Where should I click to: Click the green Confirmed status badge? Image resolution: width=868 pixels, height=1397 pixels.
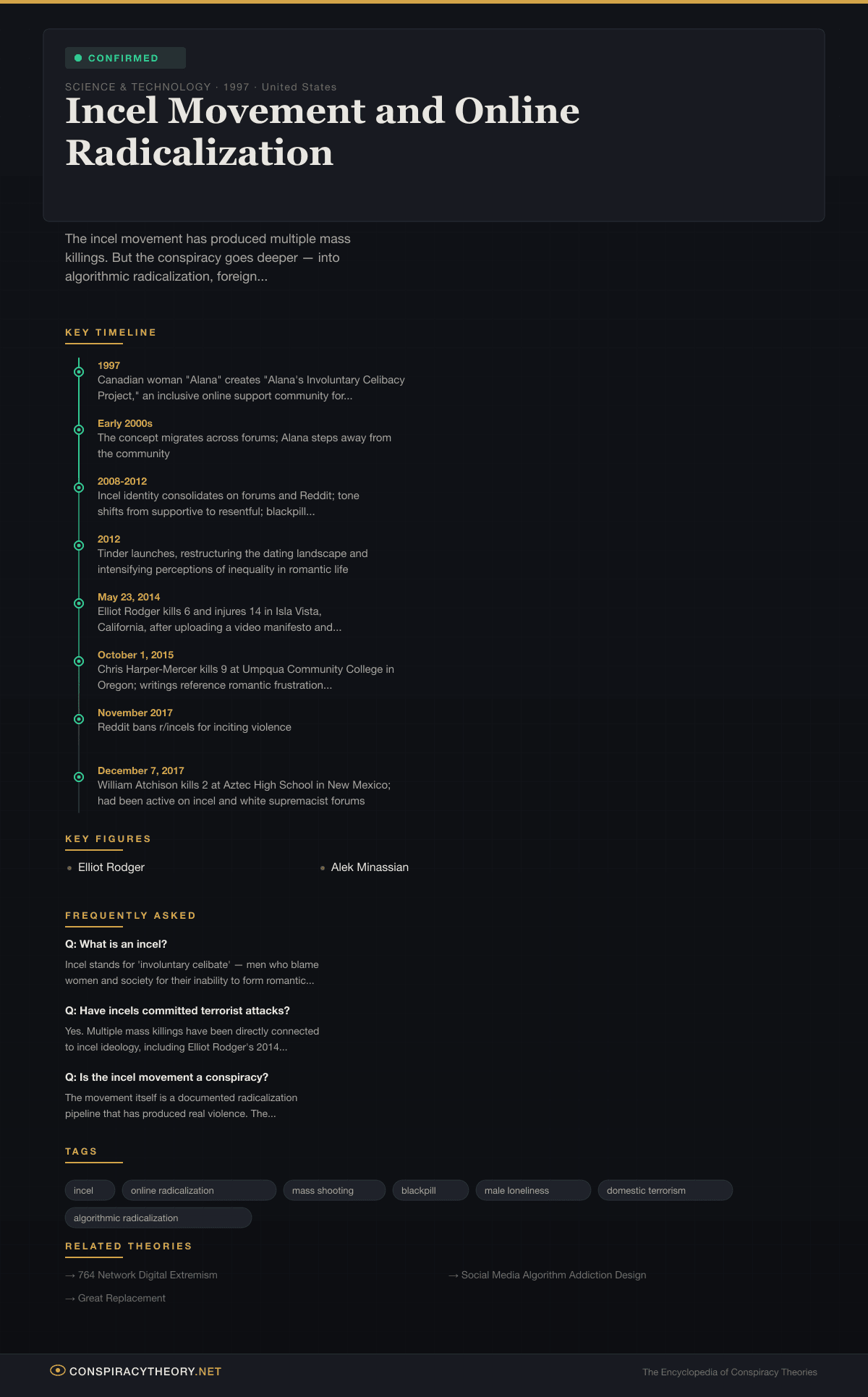pos(125,58)
